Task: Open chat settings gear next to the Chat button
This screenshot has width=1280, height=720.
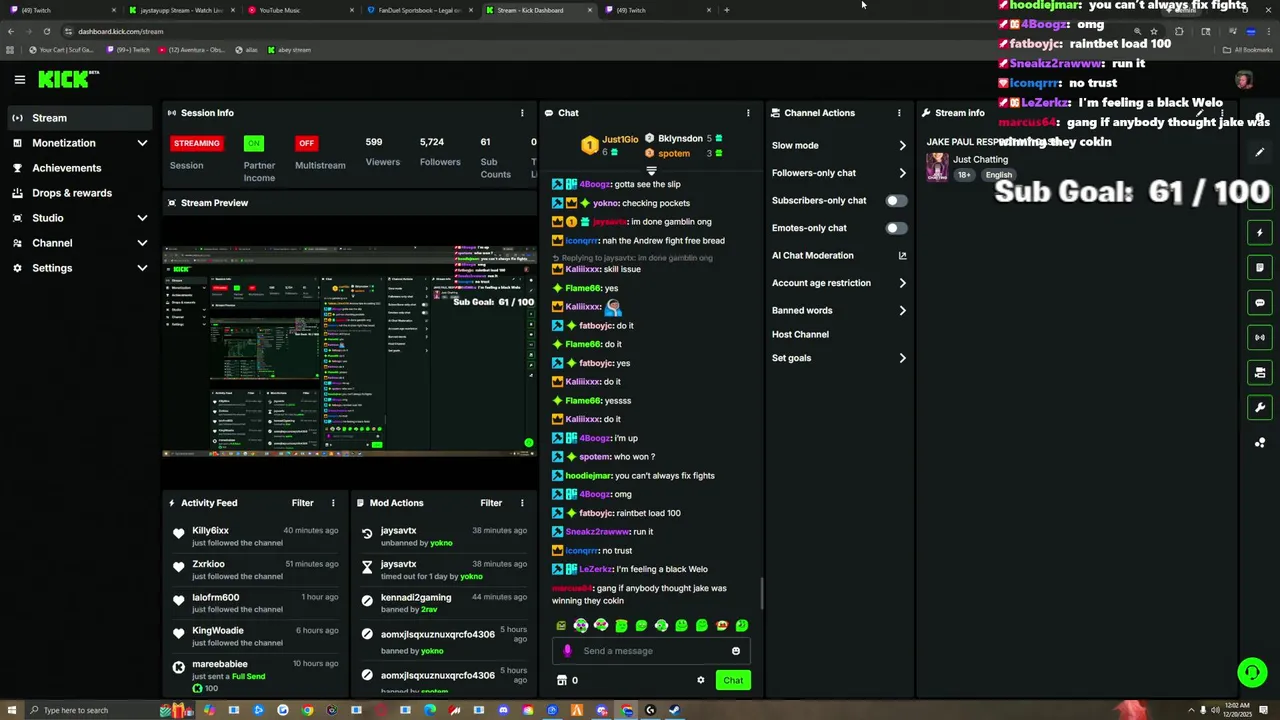Action: pyautogui.click(x=701, y=680)
